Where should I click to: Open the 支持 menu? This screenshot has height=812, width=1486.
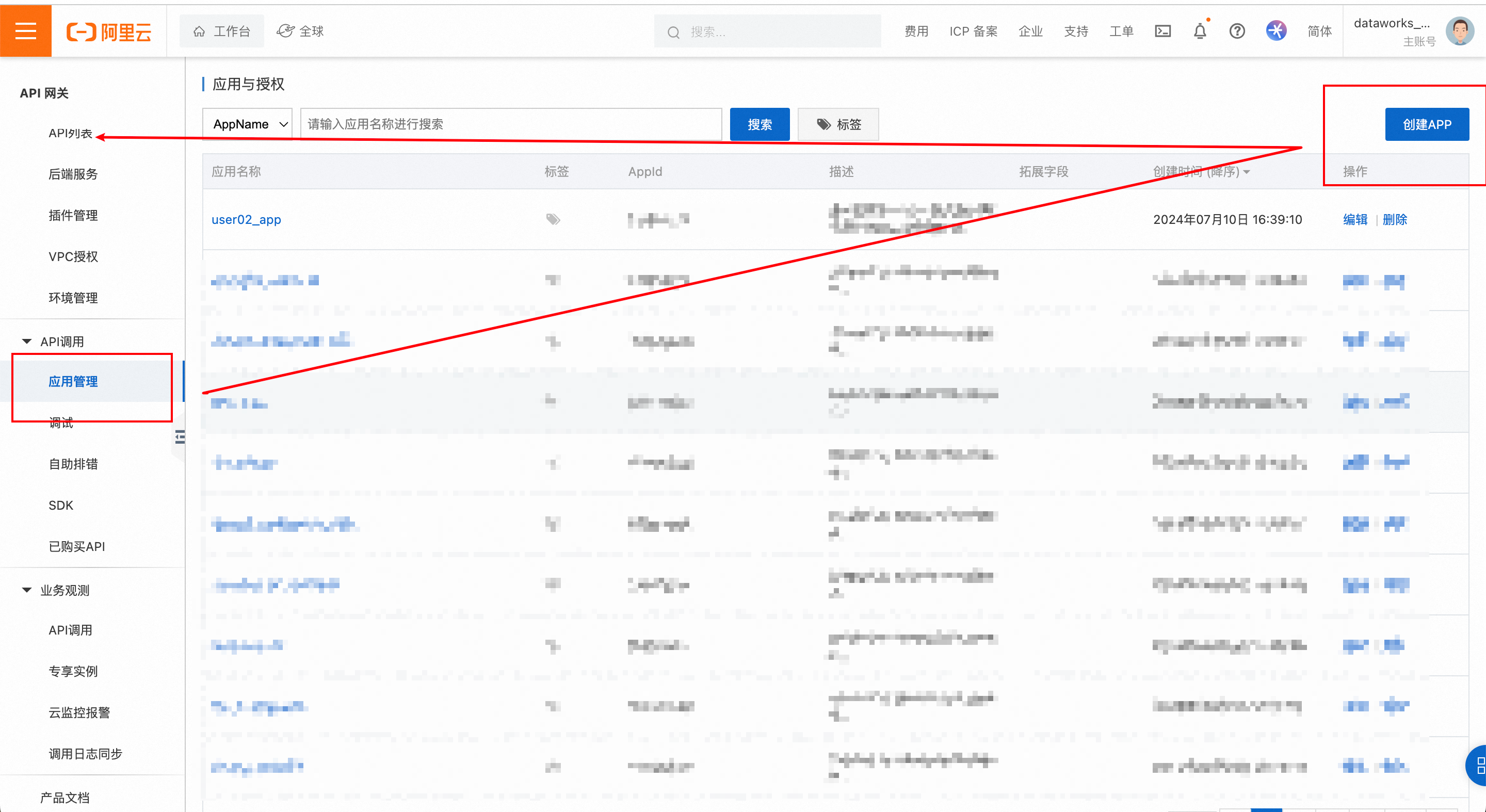coord(1076,31)
